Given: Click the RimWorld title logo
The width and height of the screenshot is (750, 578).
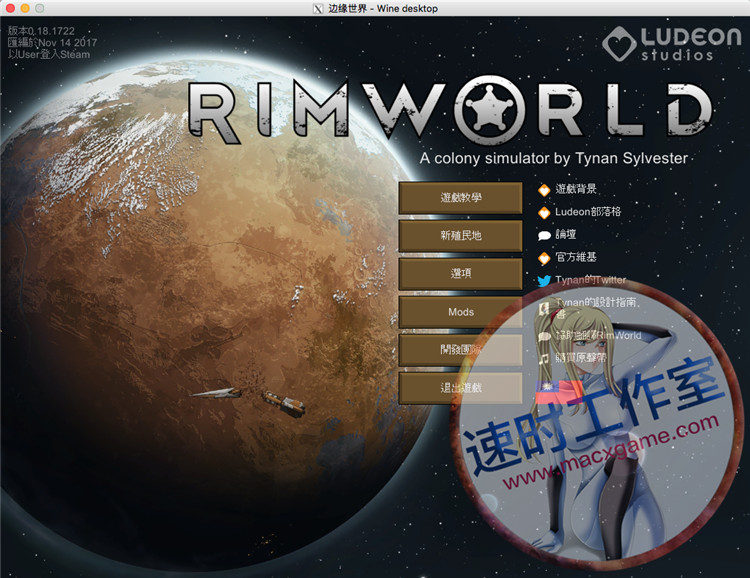Looking at the screenshot, I should pyautogui.click(x=451, y=111).
